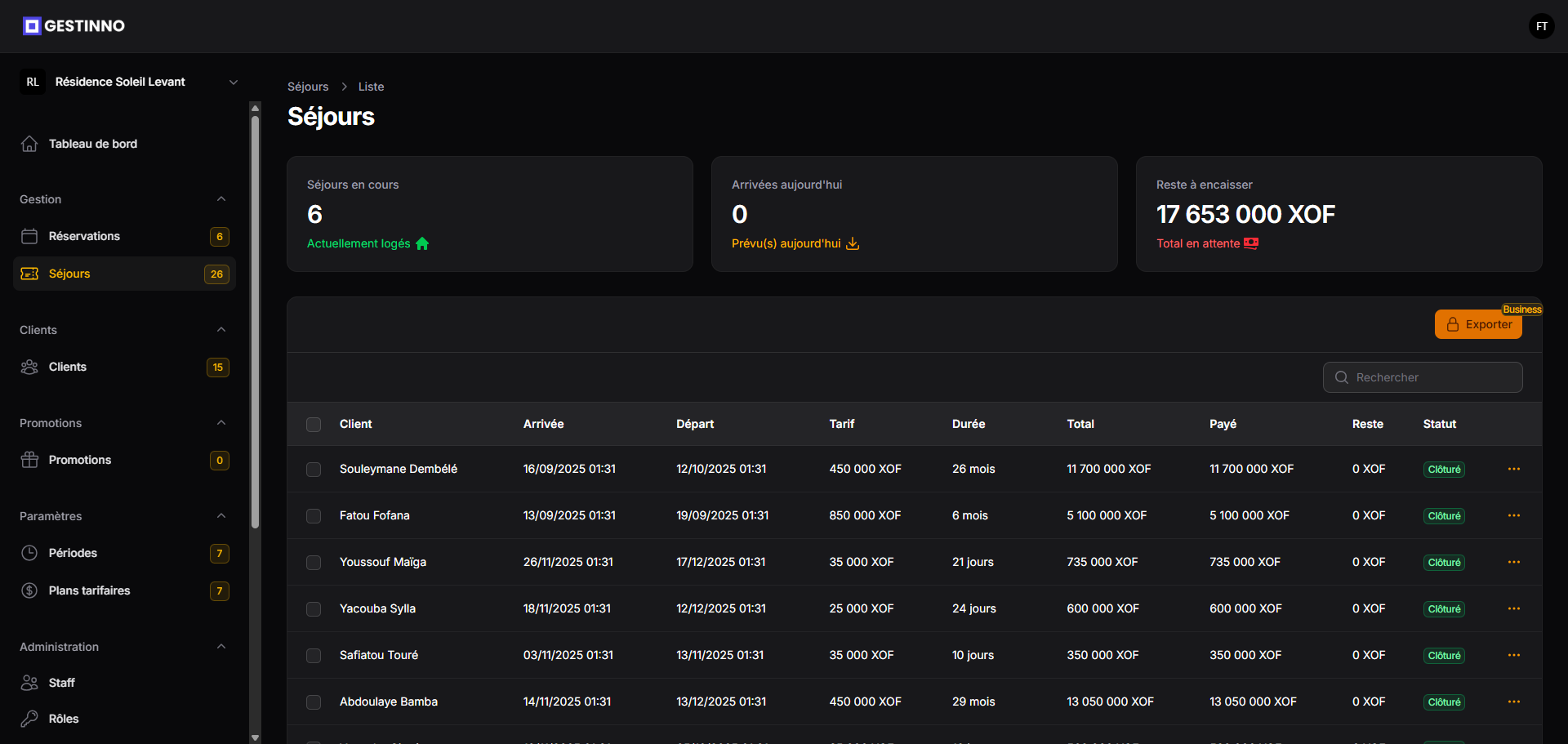Click the sidebar scrollbar down arrow
Screen dimensions: 1568x744
click(255, 737)
